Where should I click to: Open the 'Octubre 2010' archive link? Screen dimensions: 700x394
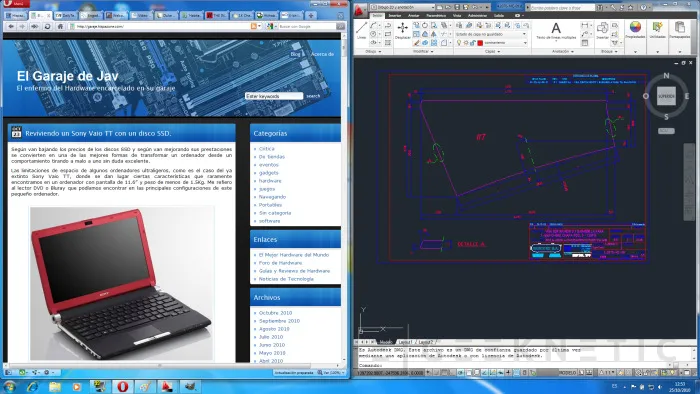pos(275,313)
